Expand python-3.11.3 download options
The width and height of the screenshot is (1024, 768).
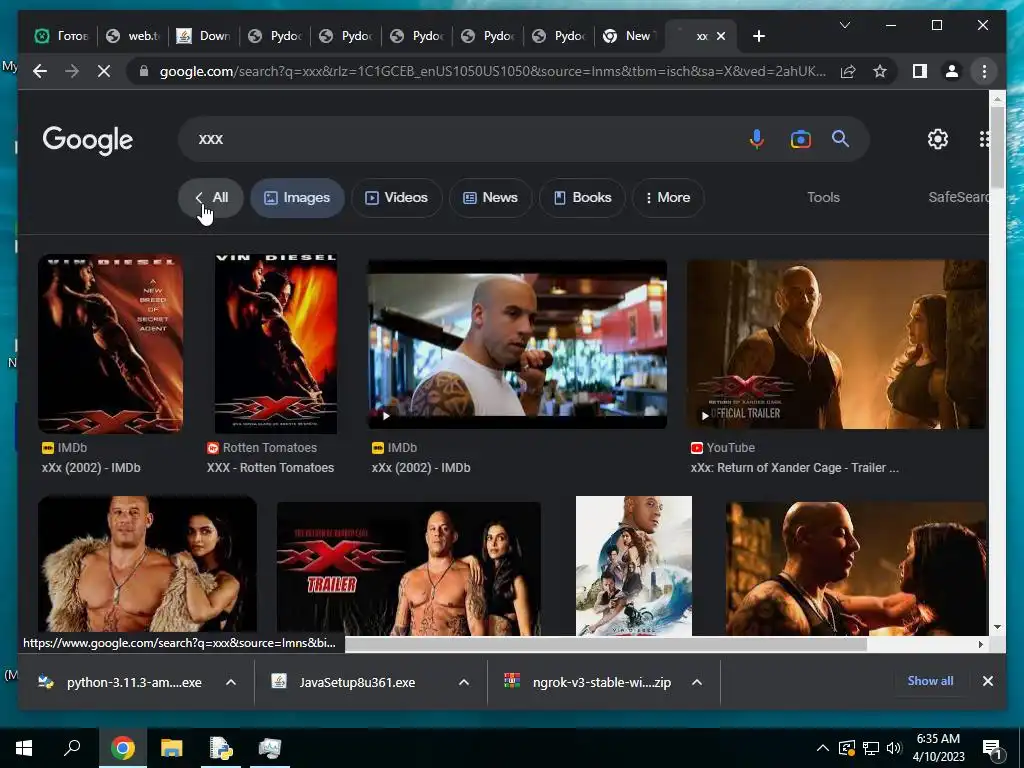231,682
